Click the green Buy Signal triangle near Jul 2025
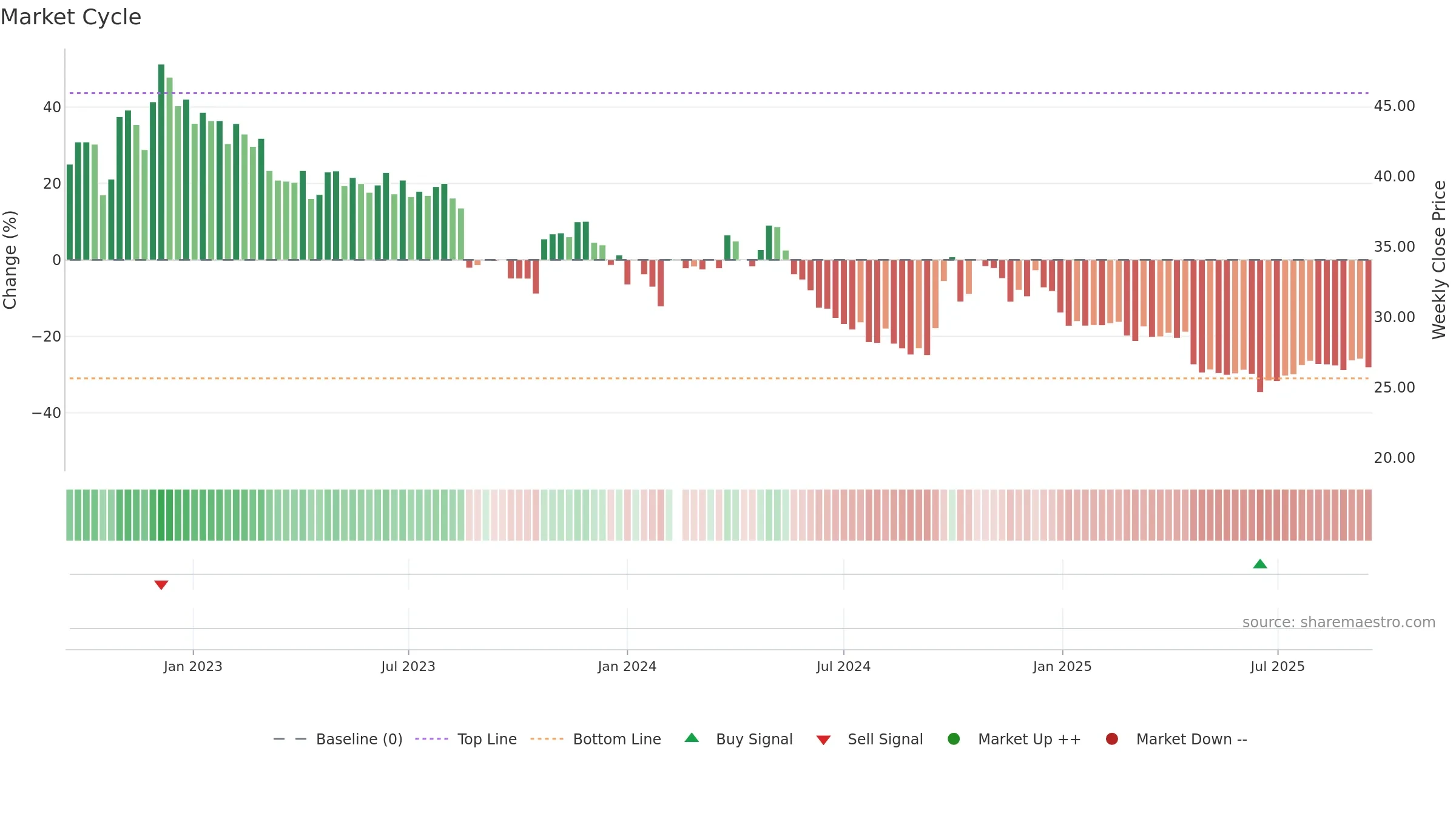Screen dimensions: 1456x819 point(1260,564)
